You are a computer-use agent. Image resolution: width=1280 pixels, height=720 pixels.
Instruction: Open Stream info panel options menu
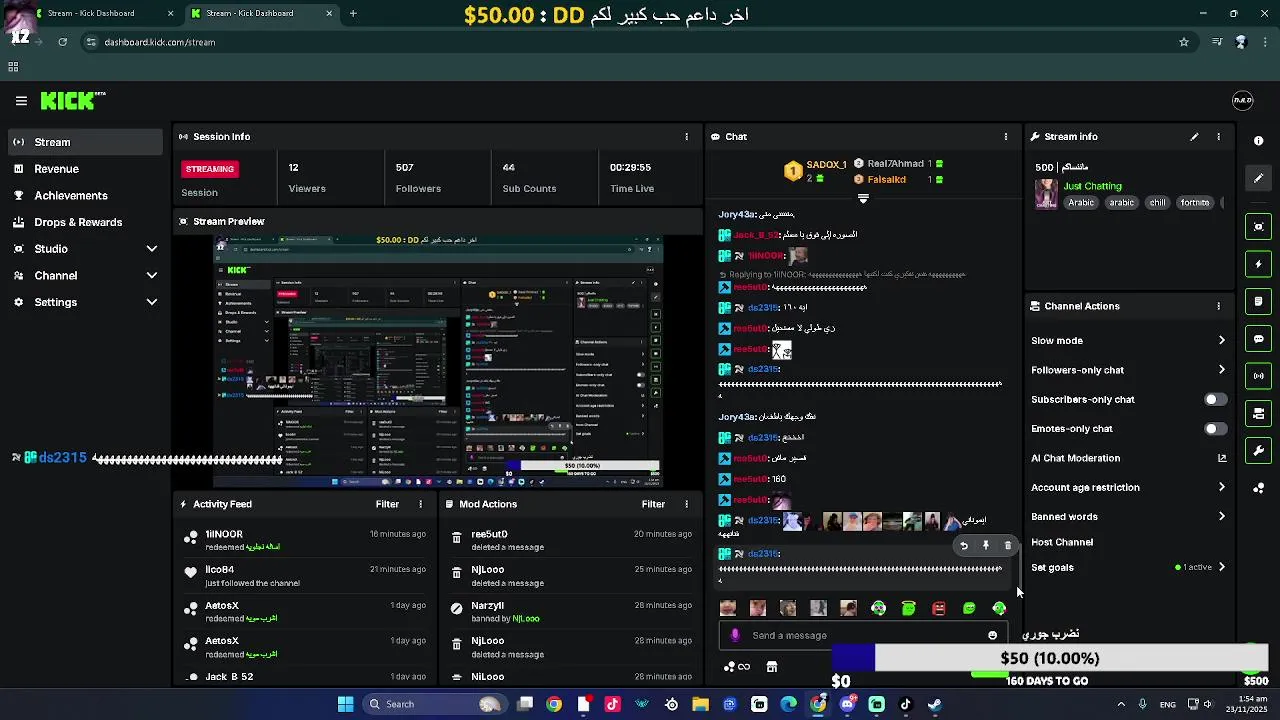coord(1218,137)
